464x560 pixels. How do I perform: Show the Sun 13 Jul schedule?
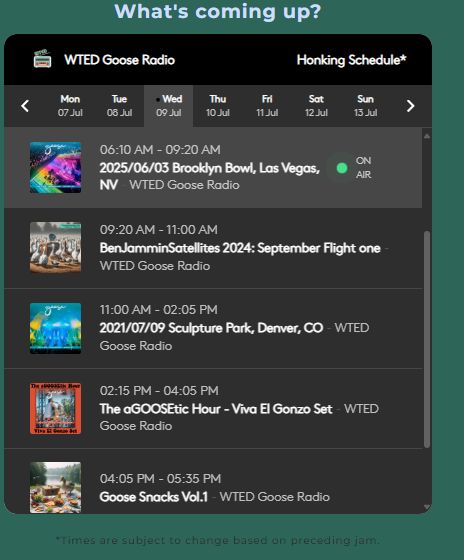(365, 106)
